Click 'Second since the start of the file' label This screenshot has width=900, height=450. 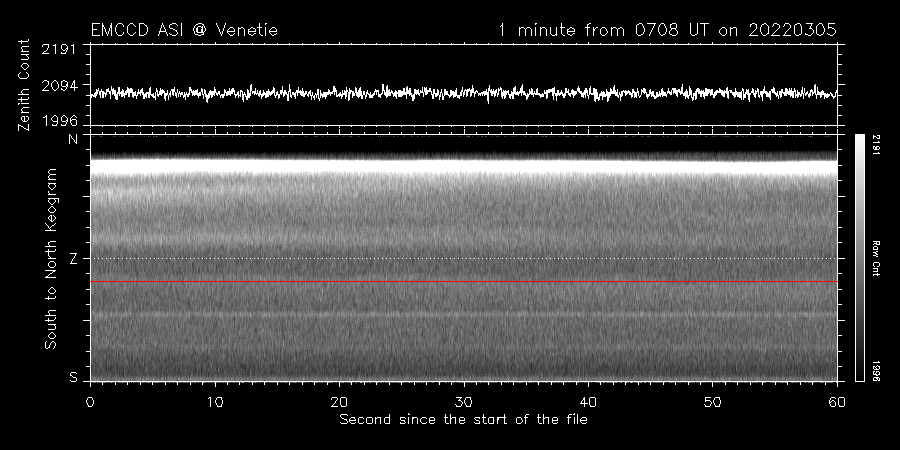[x=463, y=420]
